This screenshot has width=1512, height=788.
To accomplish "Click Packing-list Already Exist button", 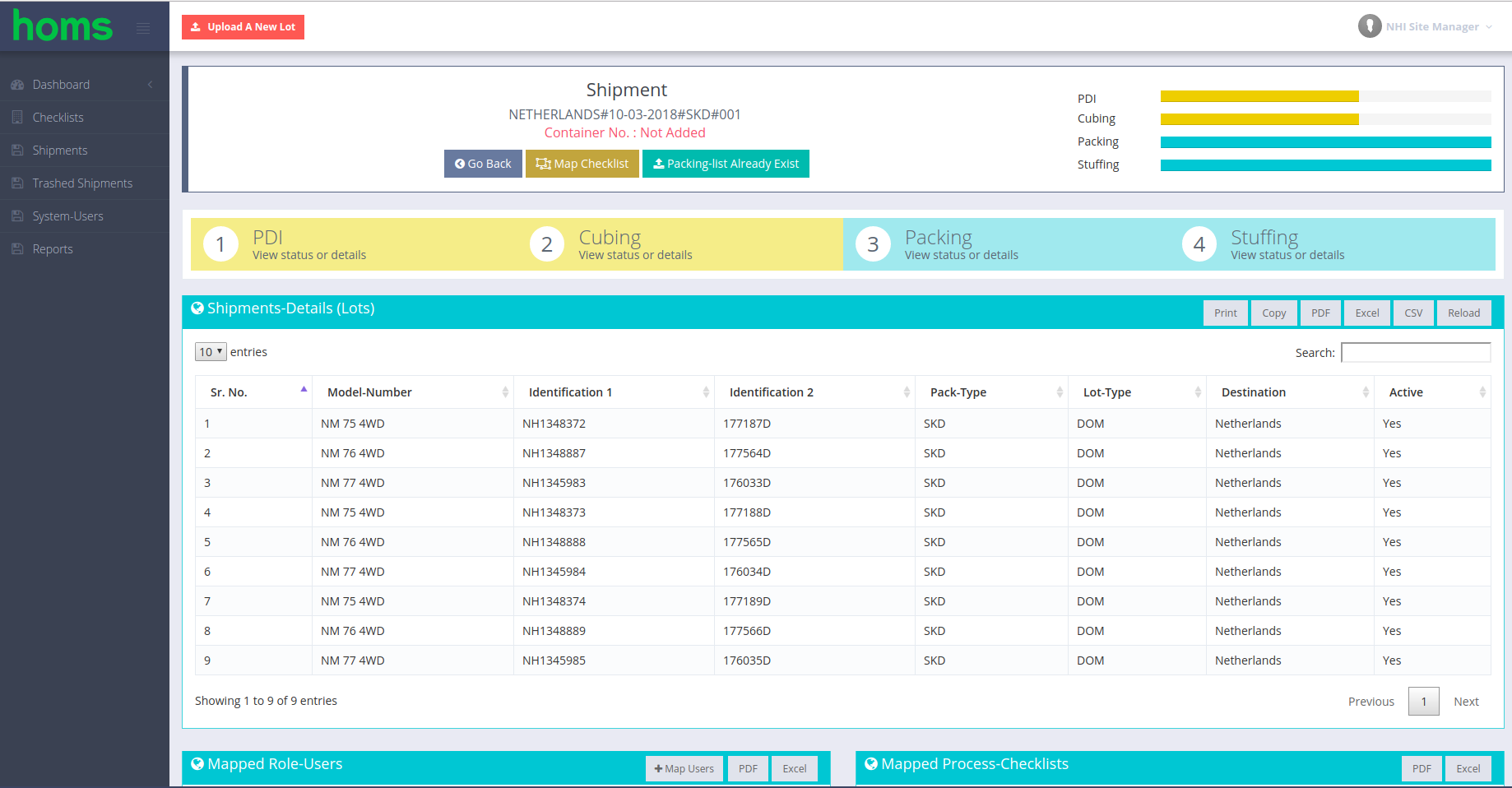I will (726, 164).
